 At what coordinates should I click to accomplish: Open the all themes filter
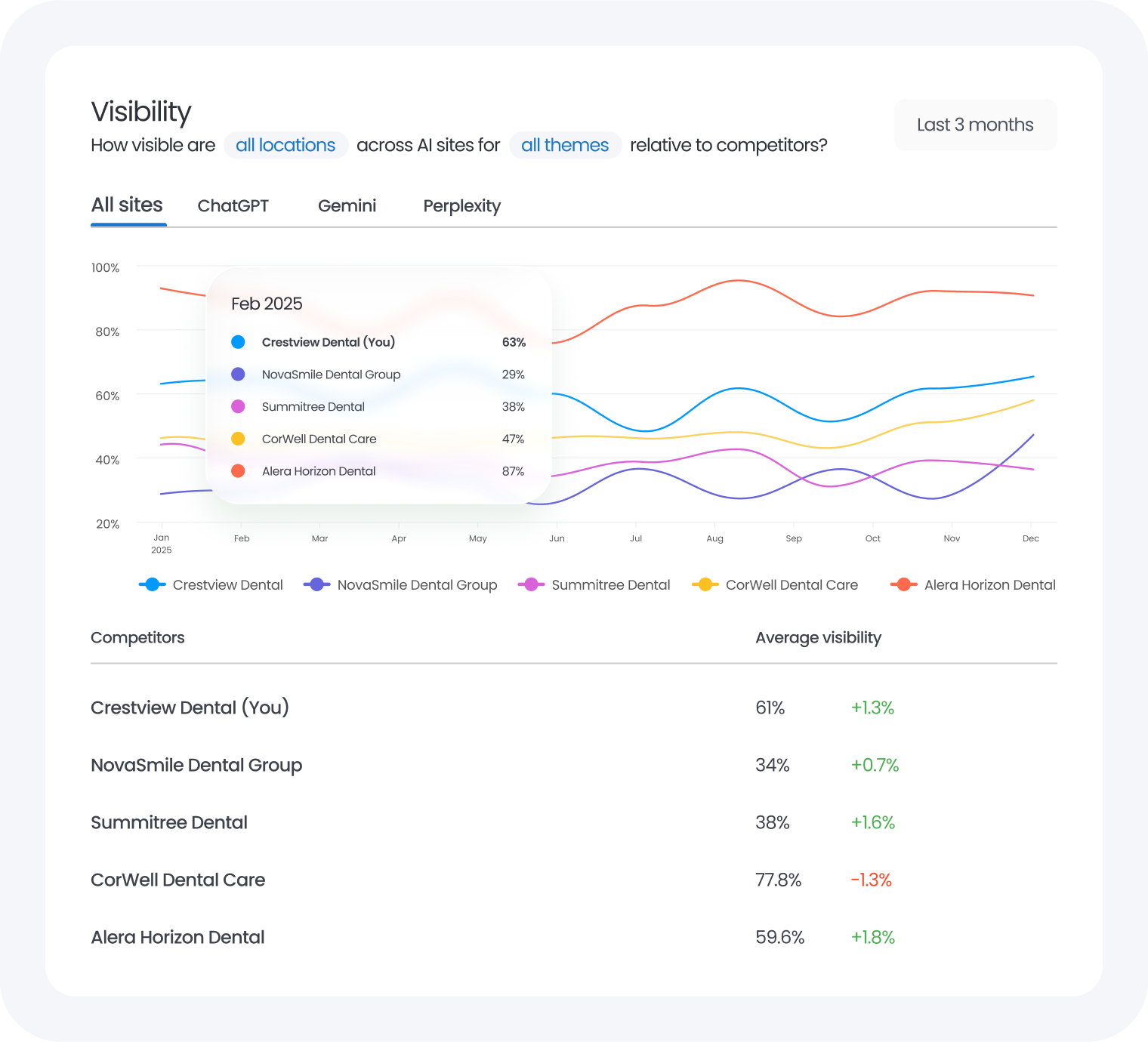pyautogui.click(x=565, y=144)
